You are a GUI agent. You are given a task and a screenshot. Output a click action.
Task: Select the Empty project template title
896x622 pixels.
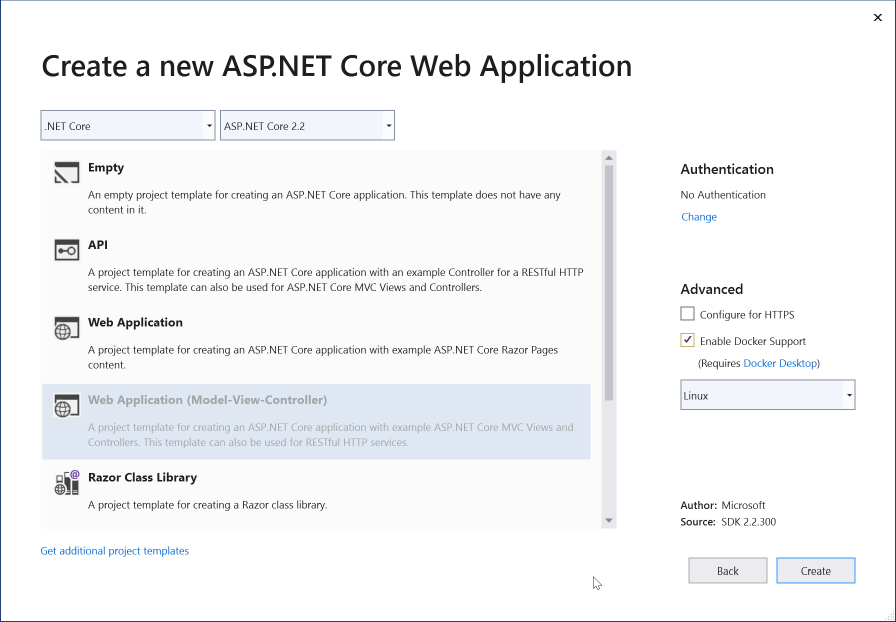pos(106,168)
